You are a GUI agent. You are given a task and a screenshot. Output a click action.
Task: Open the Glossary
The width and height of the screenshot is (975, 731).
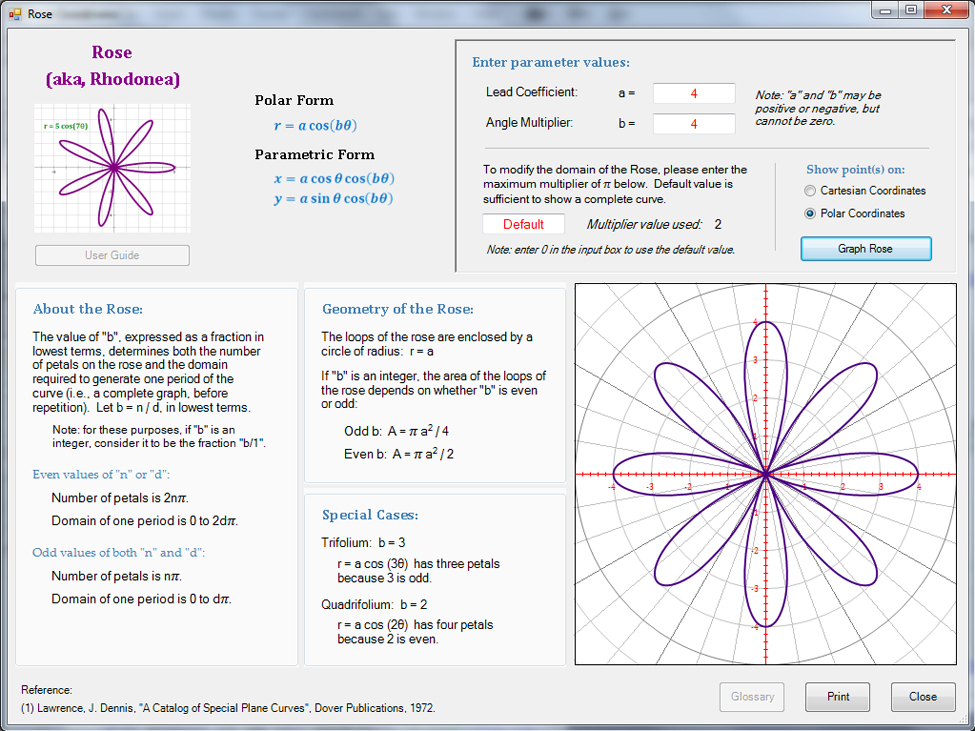click(x=752, y=697)
